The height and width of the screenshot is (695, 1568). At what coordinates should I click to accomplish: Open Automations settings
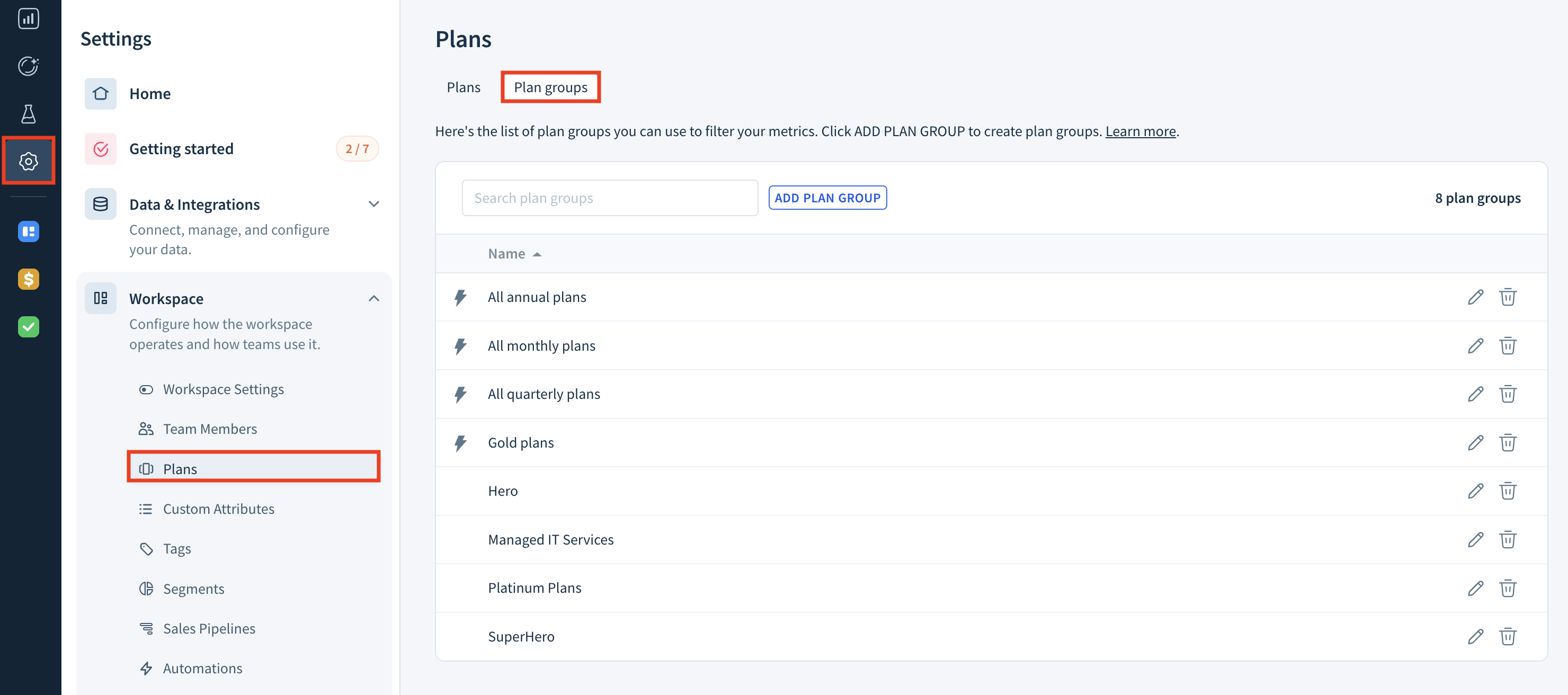click(202, 669)
